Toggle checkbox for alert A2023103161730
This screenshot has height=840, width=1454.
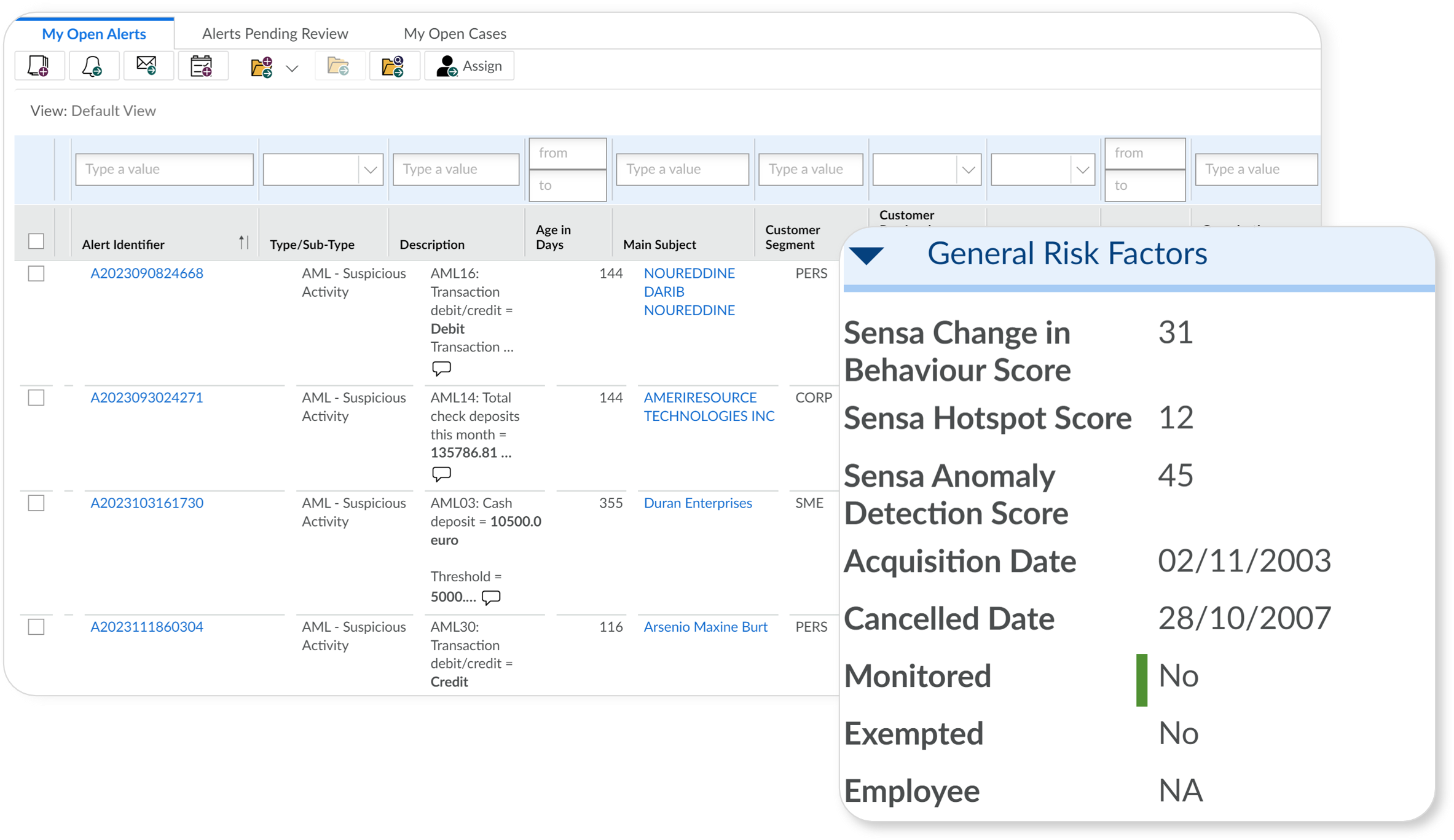36,503
